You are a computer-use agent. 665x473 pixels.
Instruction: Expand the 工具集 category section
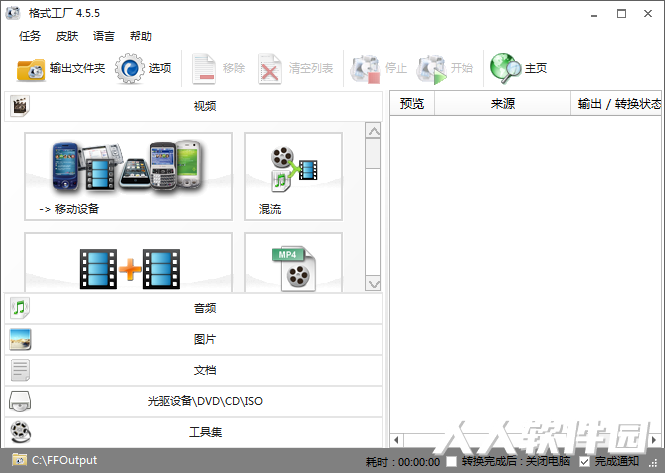[193, 432]
